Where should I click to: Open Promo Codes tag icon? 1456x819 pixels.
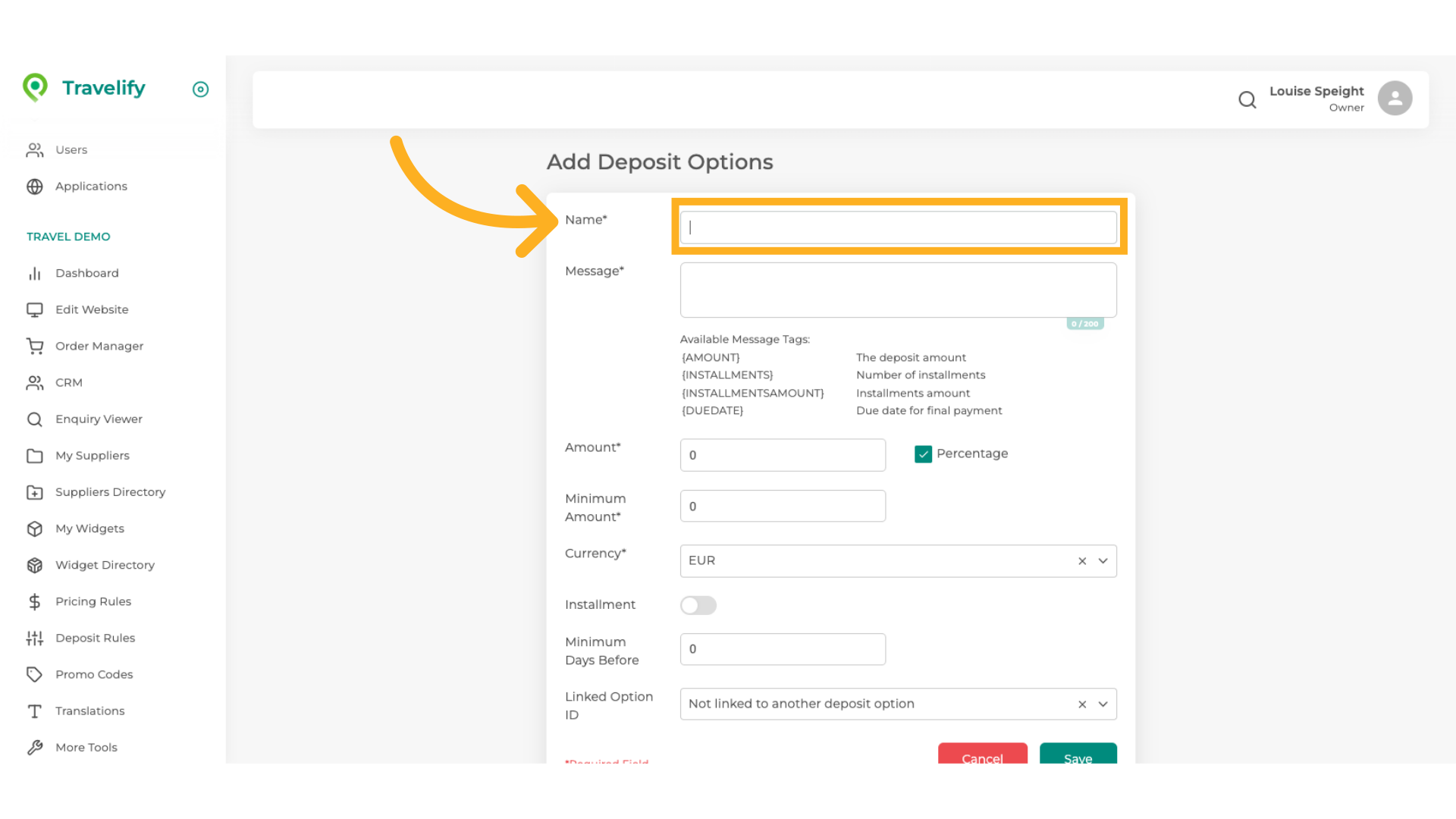point(35,675)
